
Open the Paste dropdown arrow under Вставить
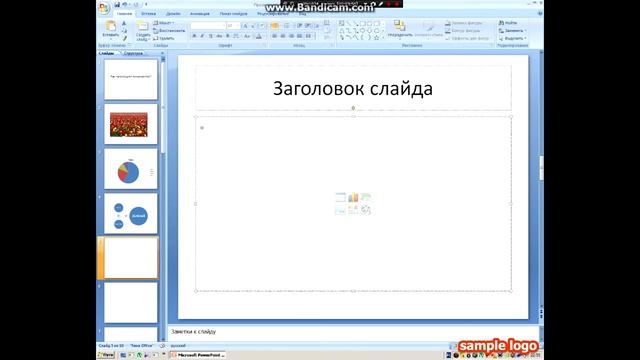click(111, 38)
